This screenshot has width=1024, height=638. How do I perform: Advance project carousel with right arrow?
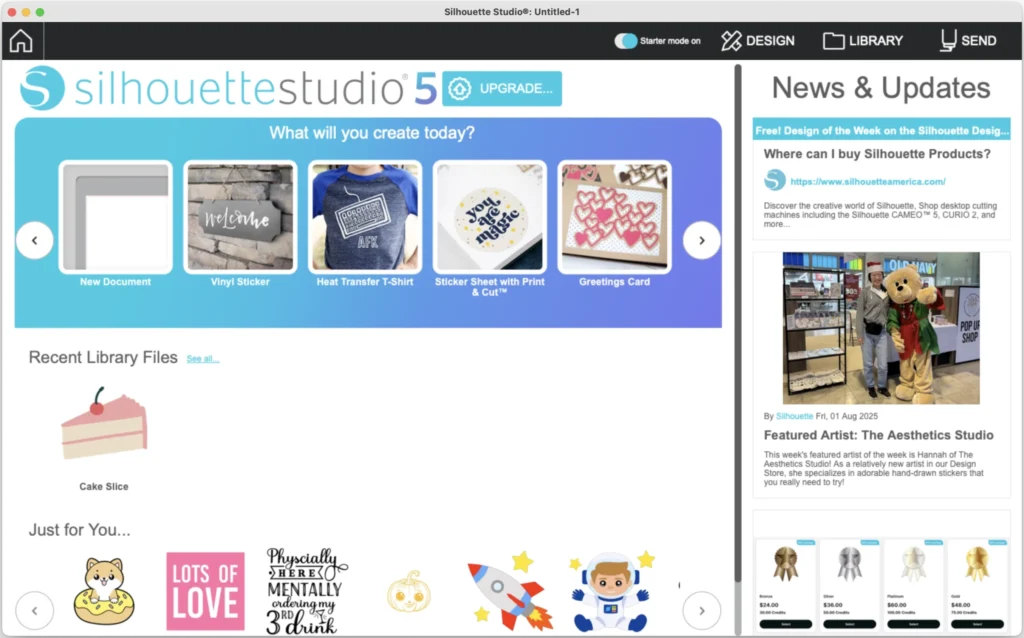coord(701,240)
